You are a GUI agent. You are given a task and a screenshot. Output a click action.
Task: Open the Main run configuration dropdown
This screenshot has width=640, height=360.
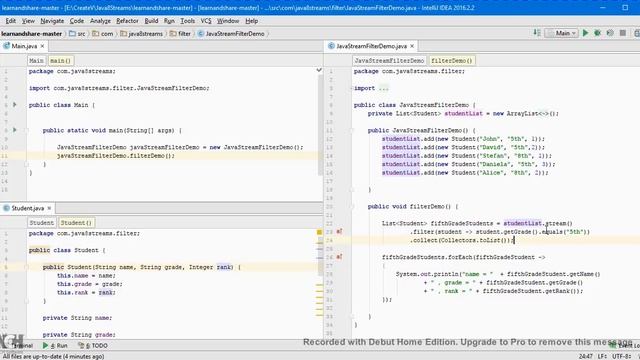point(562,33)
